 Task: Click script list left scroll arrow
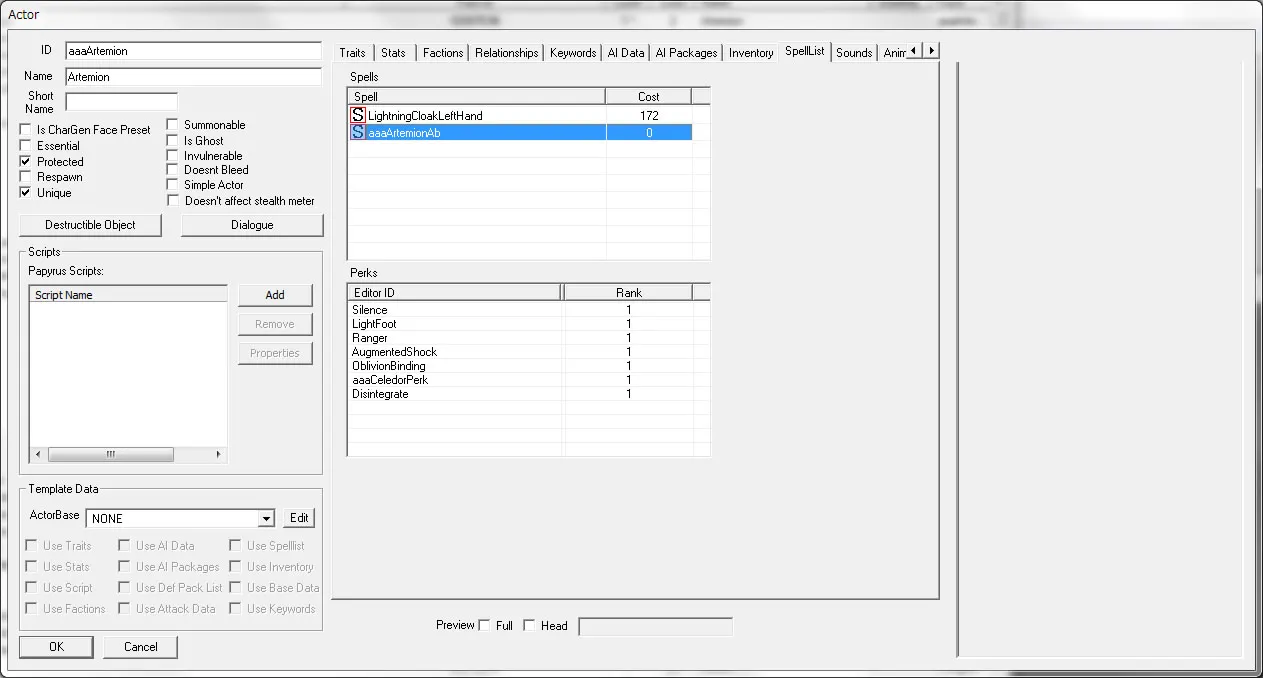click(x=38, y=454)
